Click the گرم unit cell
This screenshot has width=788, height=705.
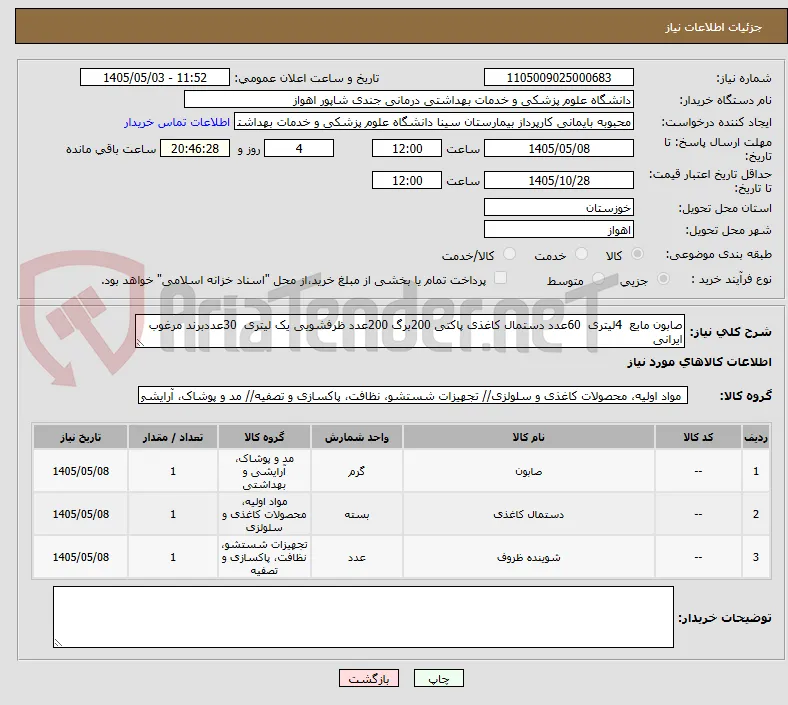357,471
